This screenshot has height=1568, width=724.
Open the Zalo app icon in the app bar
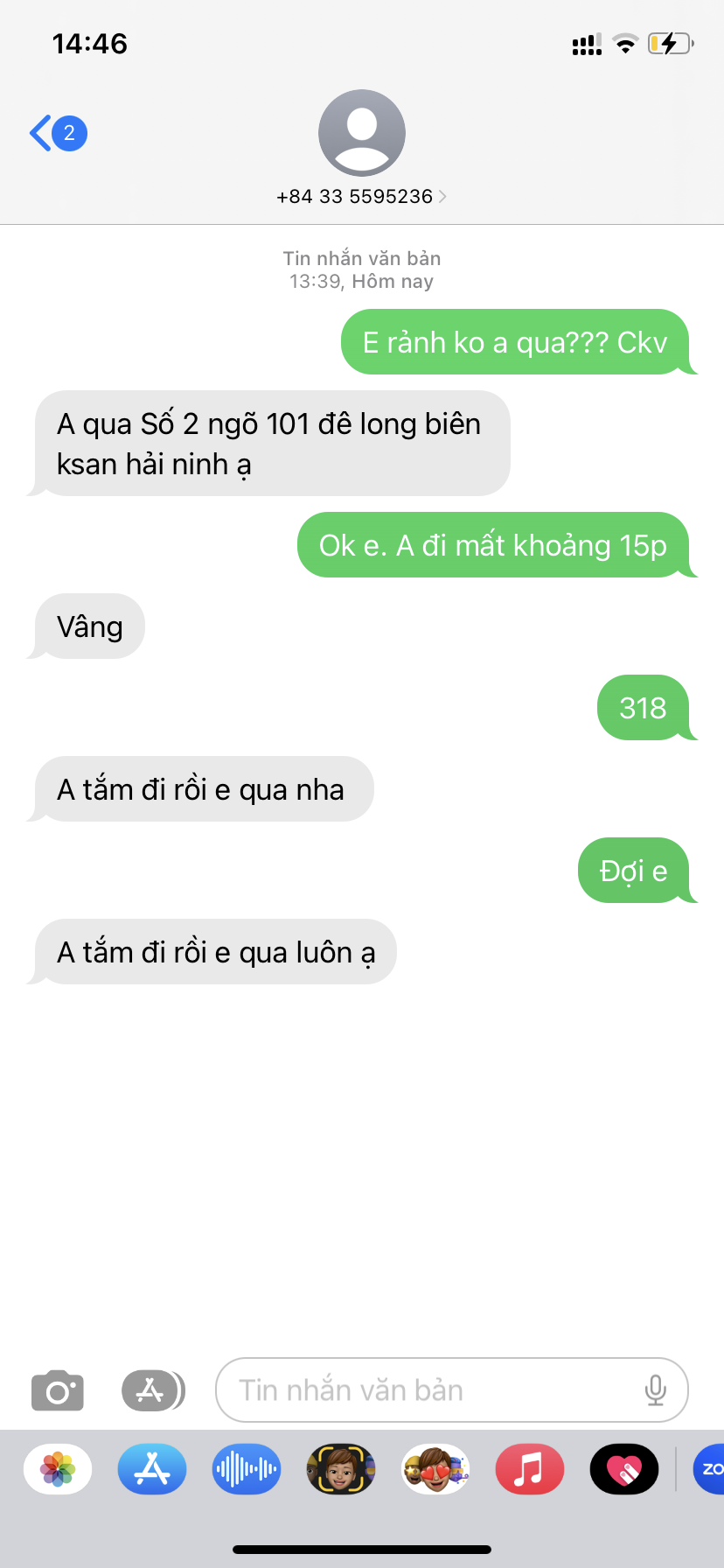click(x=708, y=1469)
